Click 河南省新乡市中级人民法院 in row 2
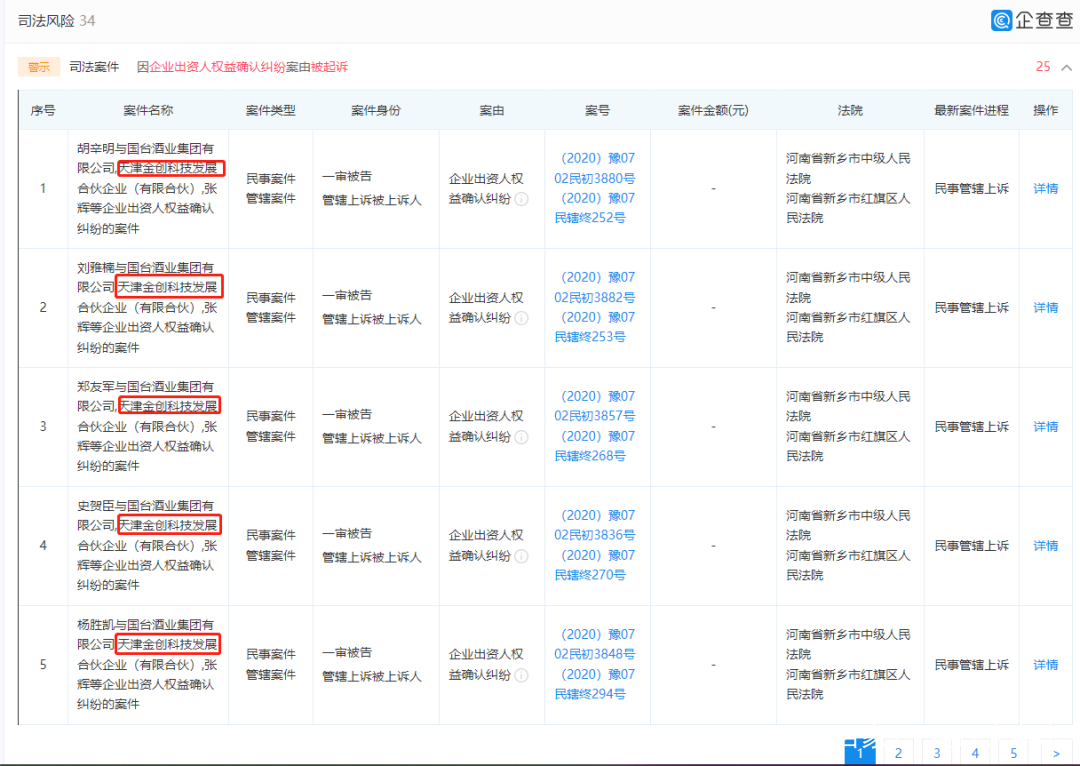 click(x=848, y=287)
